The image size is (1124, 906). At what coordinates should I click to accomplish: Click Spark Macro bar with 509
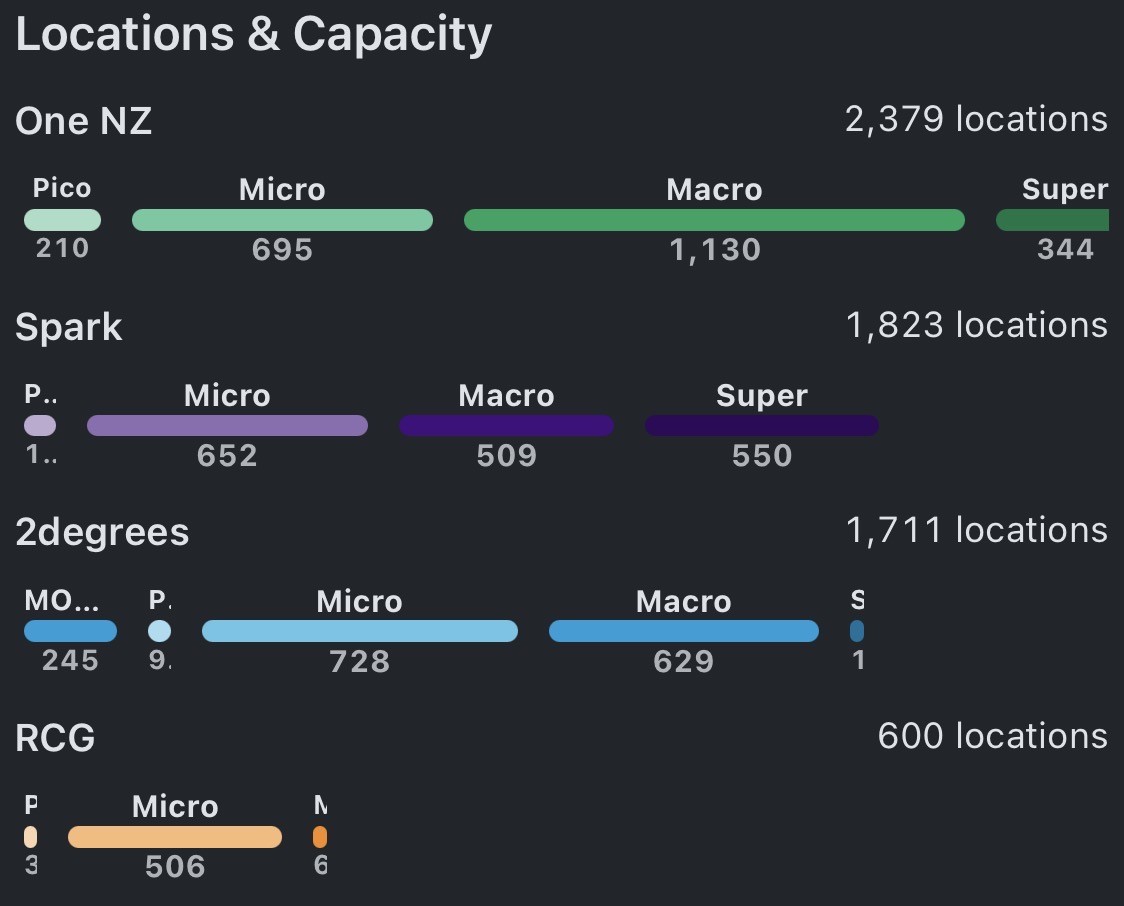(x=506, y=426)
